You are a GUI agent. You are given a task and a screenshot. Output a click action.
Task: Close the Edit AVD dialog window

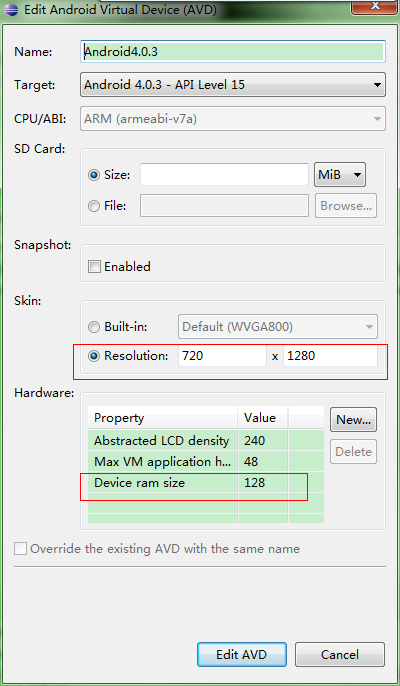click(374, 6)
